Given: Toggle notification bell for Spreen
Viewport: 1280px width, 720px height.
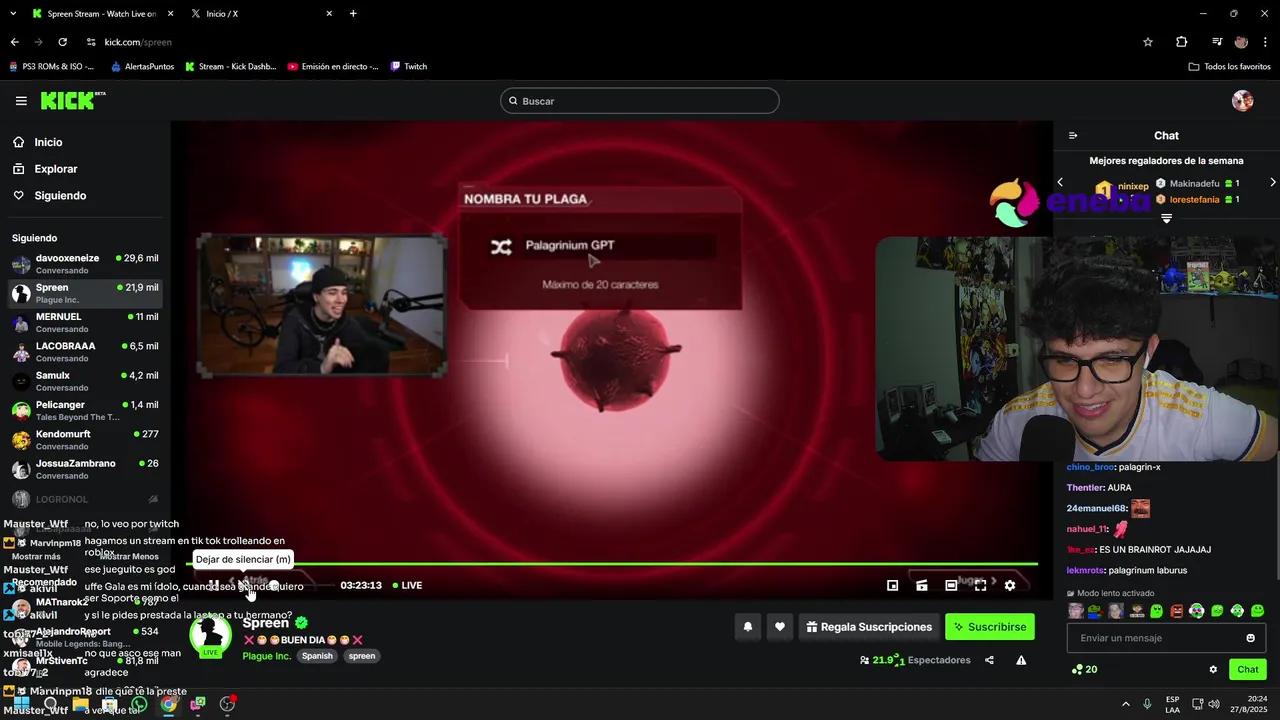Looking at the screenshot, I should [x=747, y=627].
